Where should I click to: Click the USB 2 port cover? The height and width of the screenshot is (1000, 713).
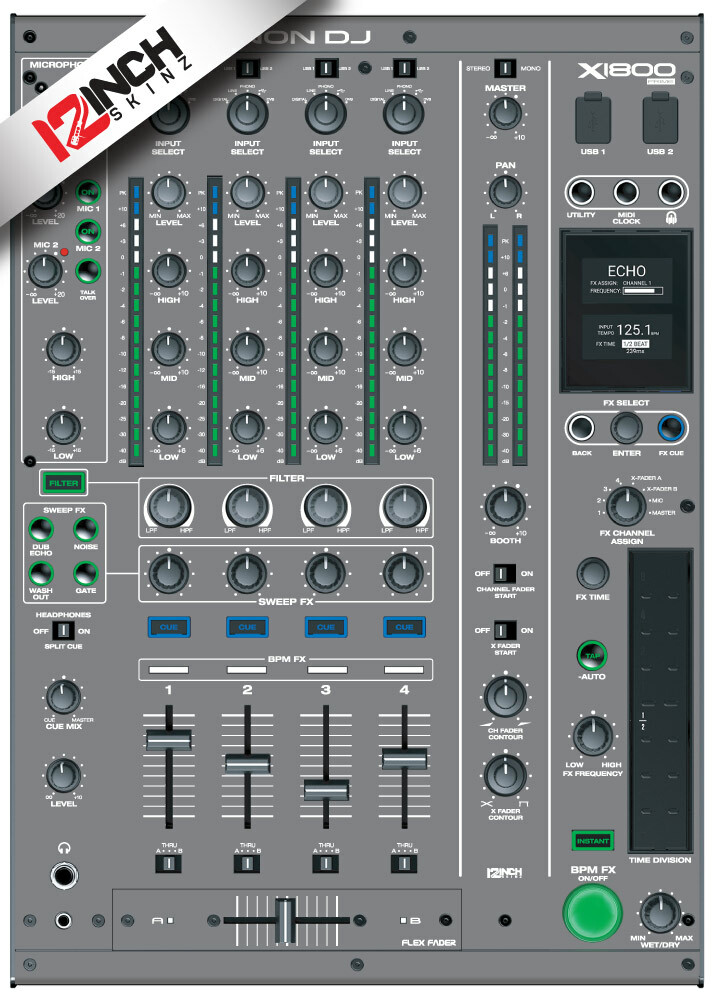tap(659, 119)
